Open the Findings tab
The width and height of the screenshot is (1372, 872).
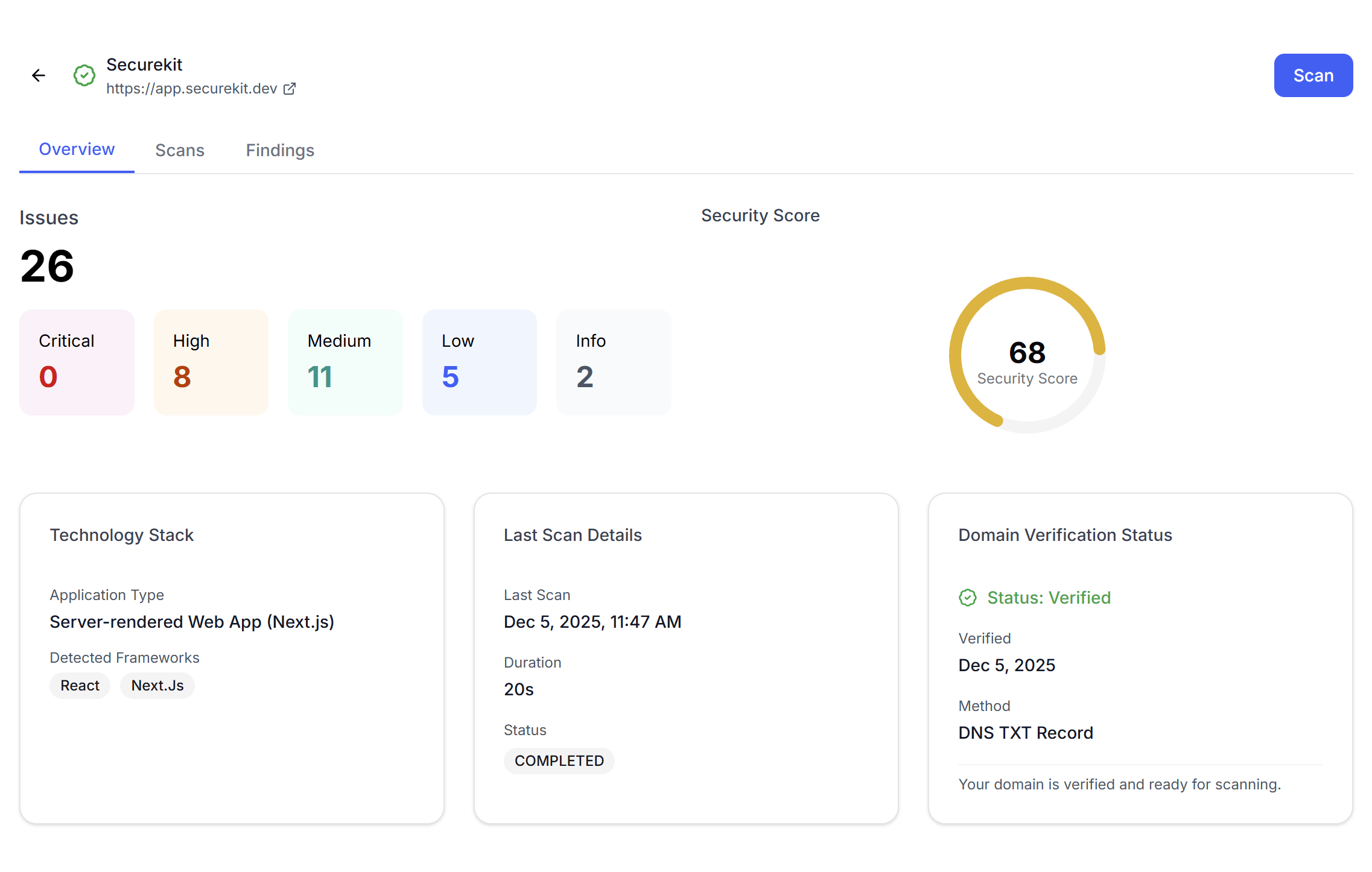click(280, 150)
